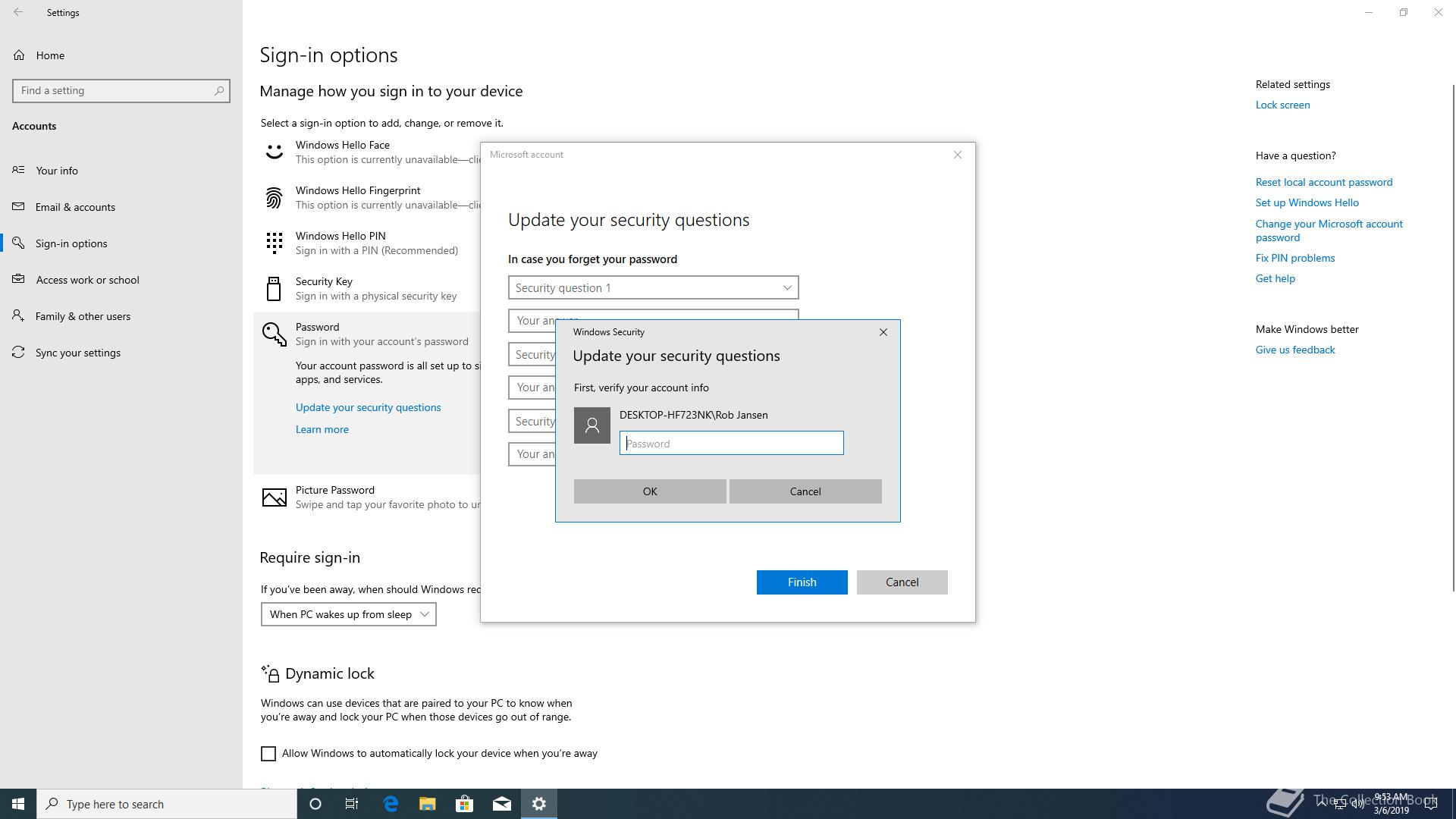This screenshot has width=1456, height=819.
Task: Open the Windows Start menu
Action: click(18, 804)
